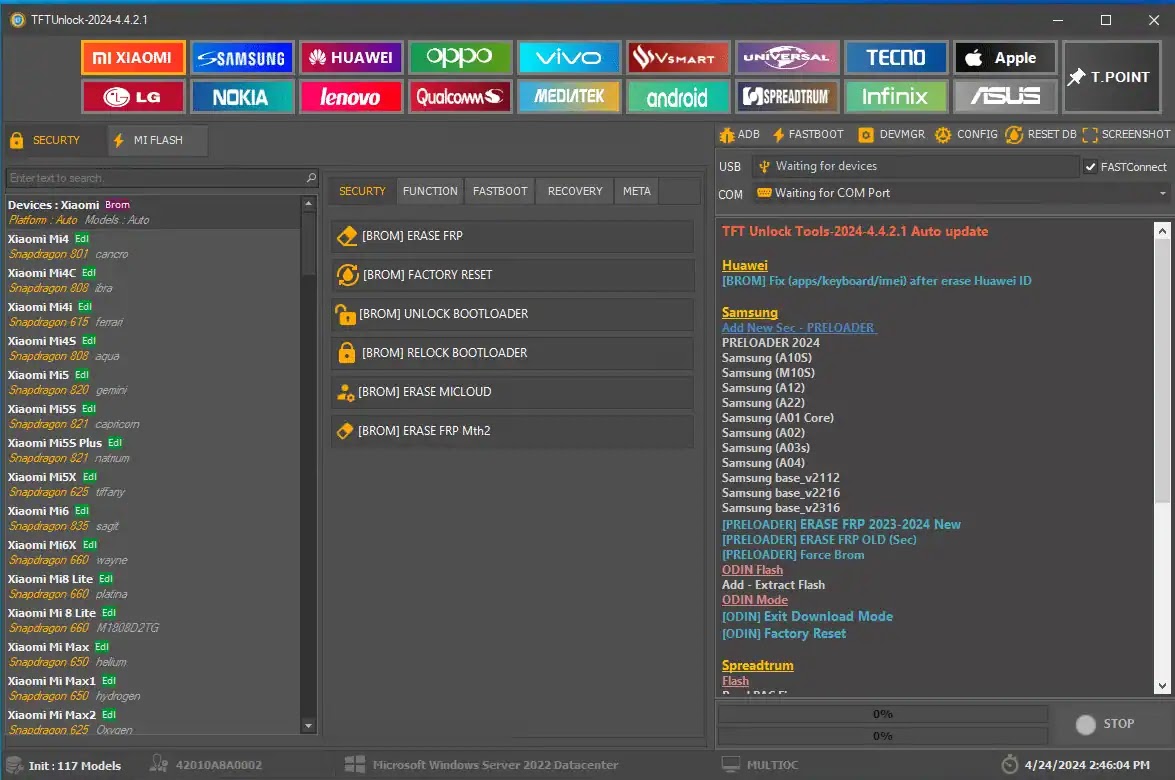Open DEVMGR device manager
The height and width of the screenshot is (780, 1175).
891,134
